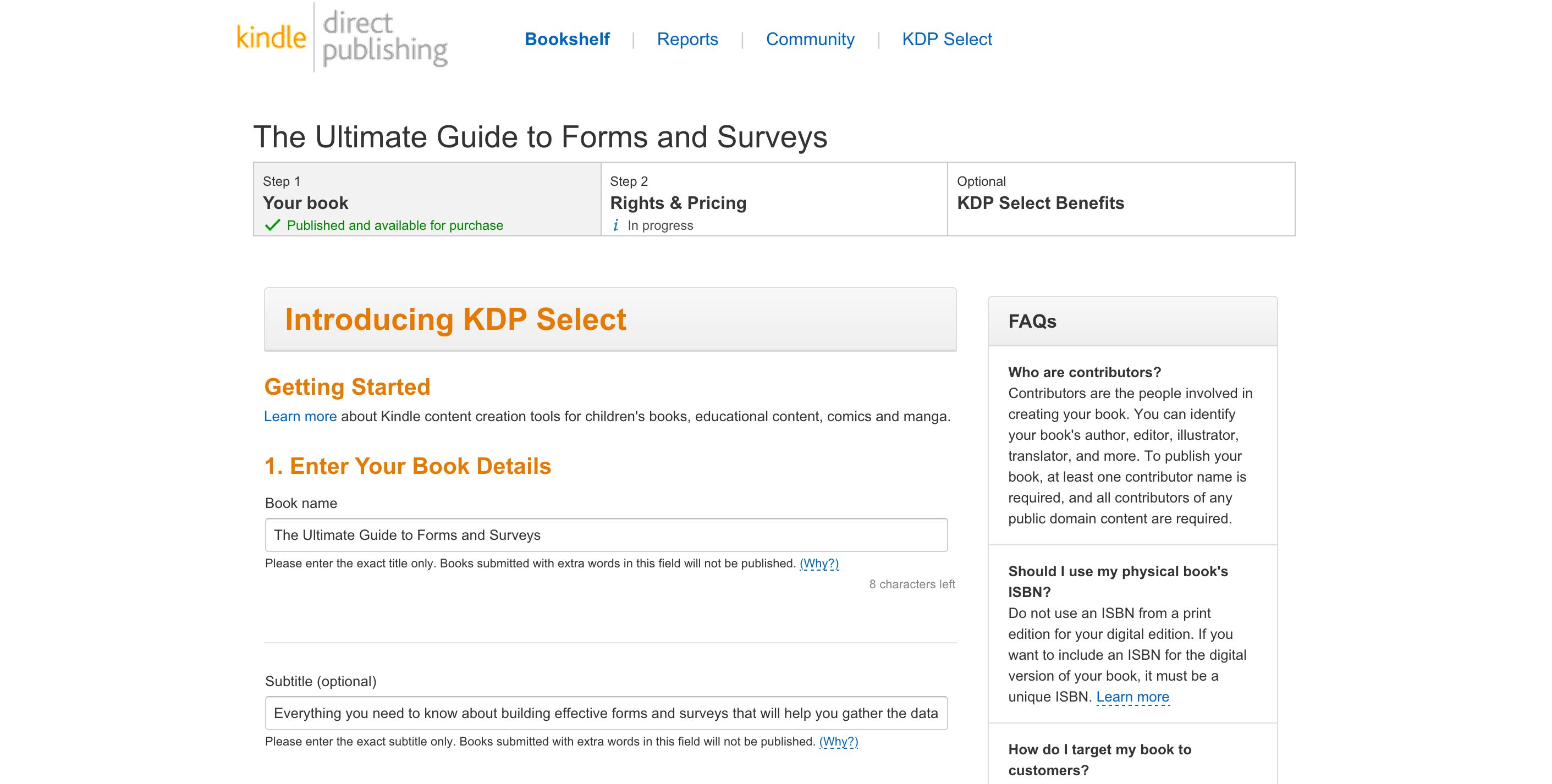Viewport: 1552px width, 784px height.
Task: Click the In progress info icon
Action: pos(615,225)
